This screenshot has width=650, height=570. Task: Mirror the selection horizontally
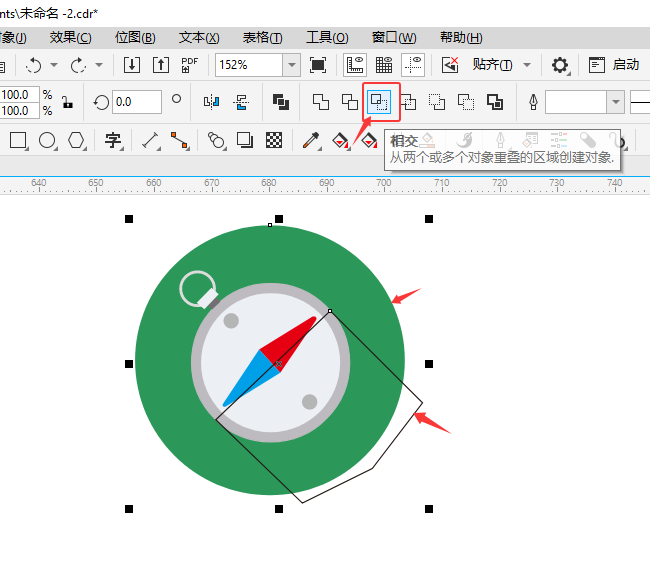click(211, 102)
